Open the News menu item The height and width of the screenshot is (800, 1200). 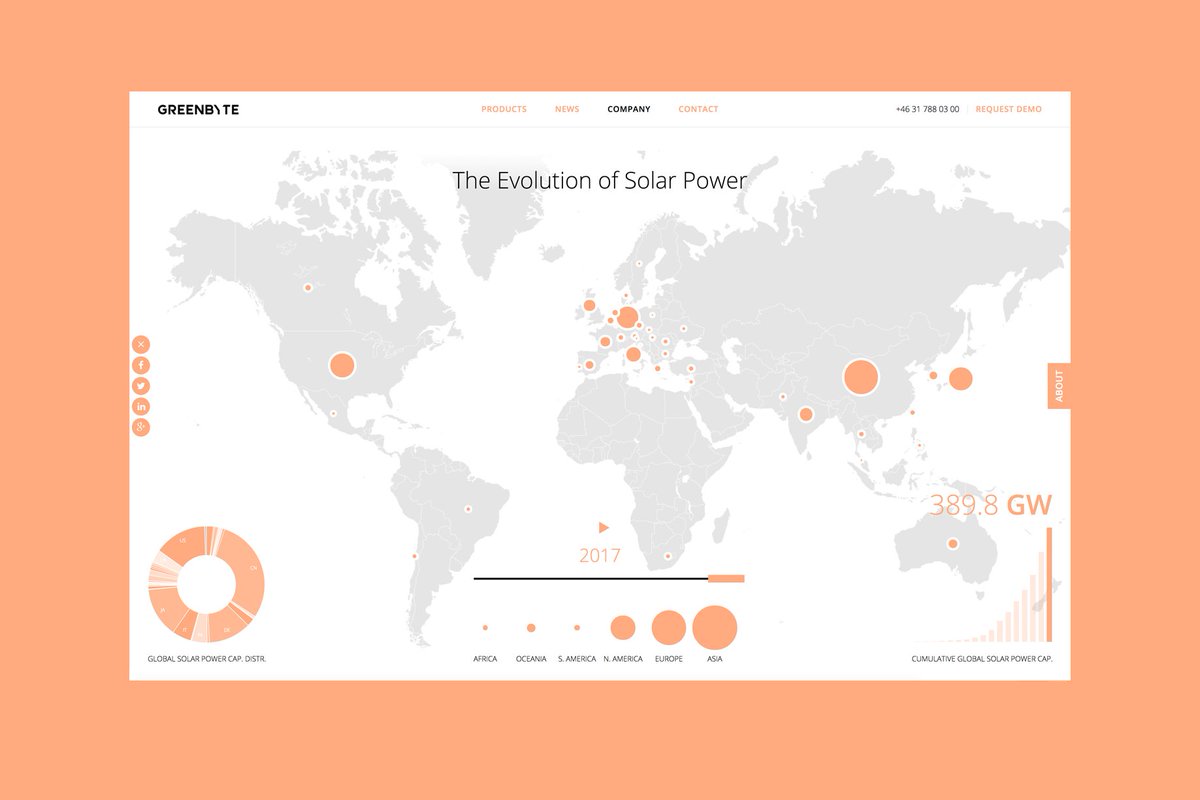pos(567,109)
